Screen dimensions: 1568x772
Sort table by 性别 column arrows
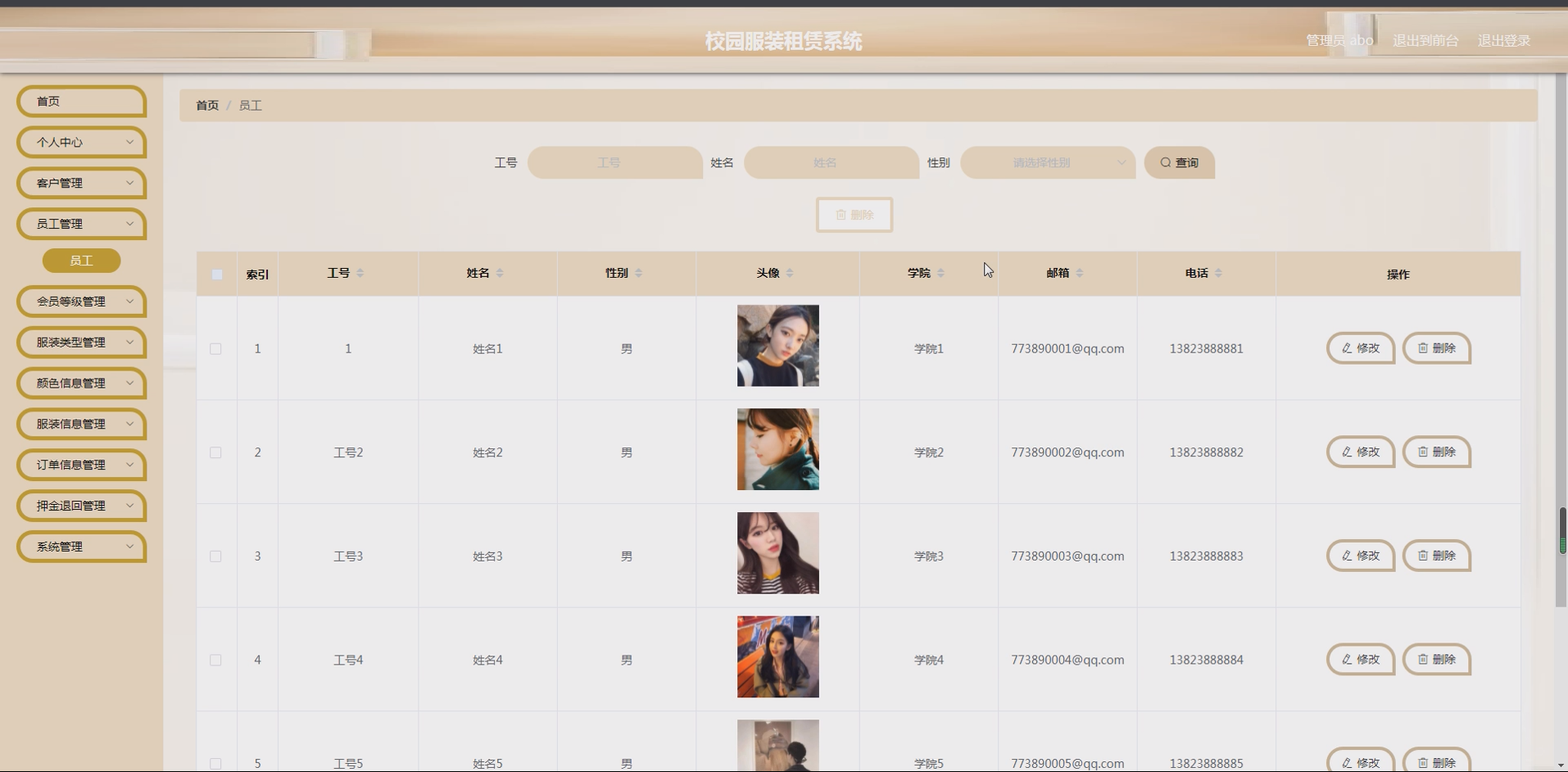(x=638, y=273)
